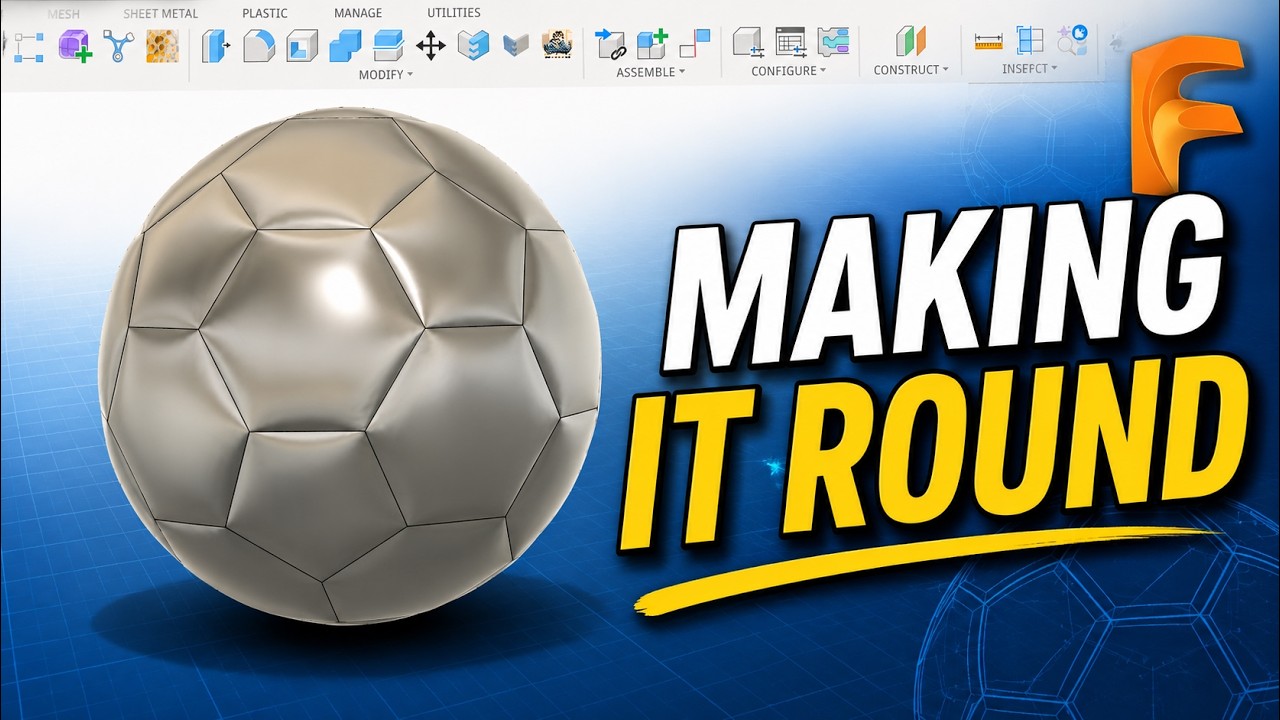Click the Joint icon with chain link
The height and width of the screenshot is (720, 1280).
point(609,43)
